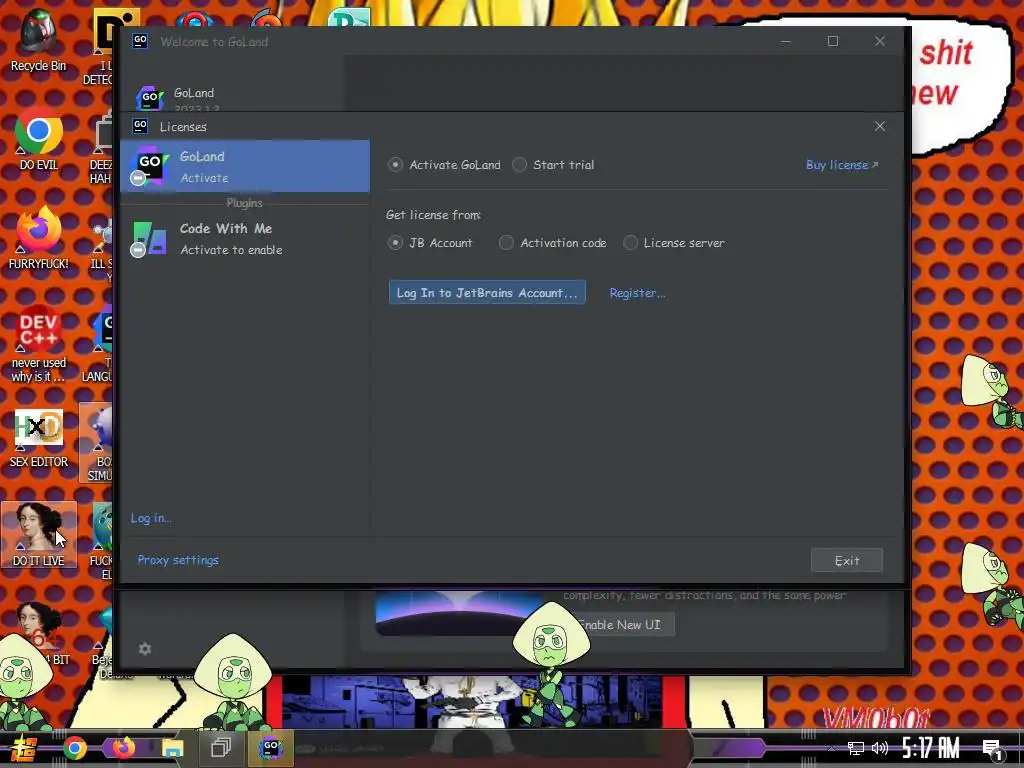The width and height of the screenshot is (1024, 768).
Task: Click the Start button on taskbar
Action: pos(23,748)
